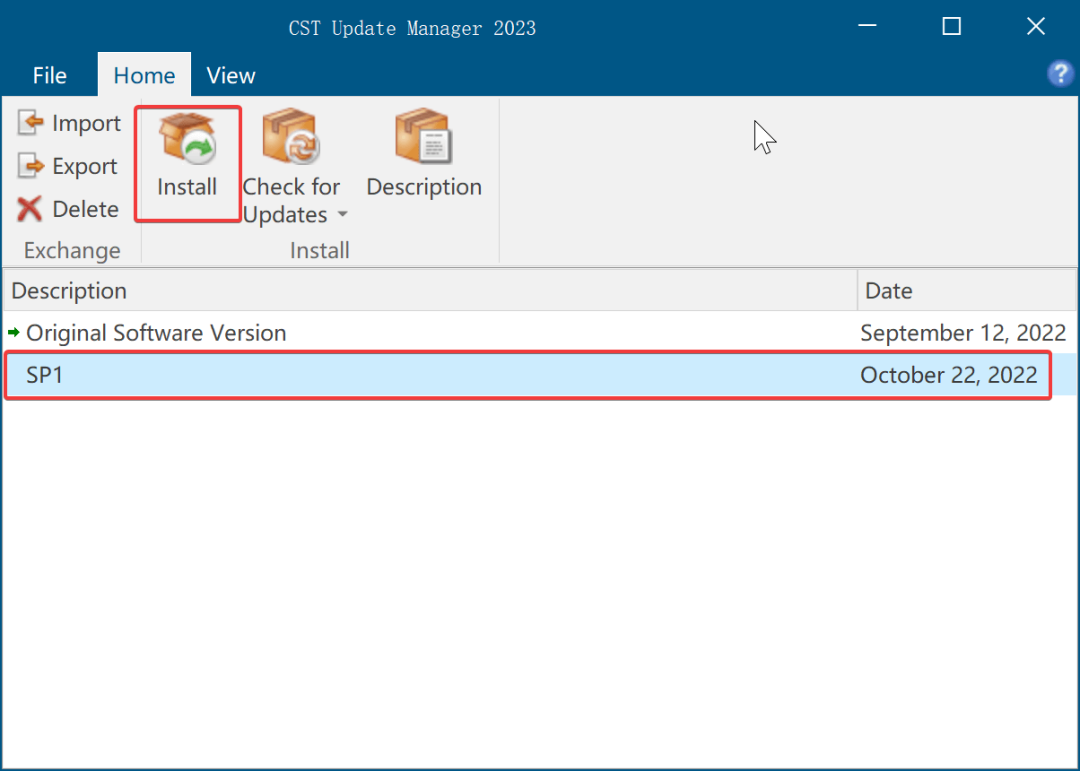
Task: Select the Home ribbon tab
Action: 143,74
